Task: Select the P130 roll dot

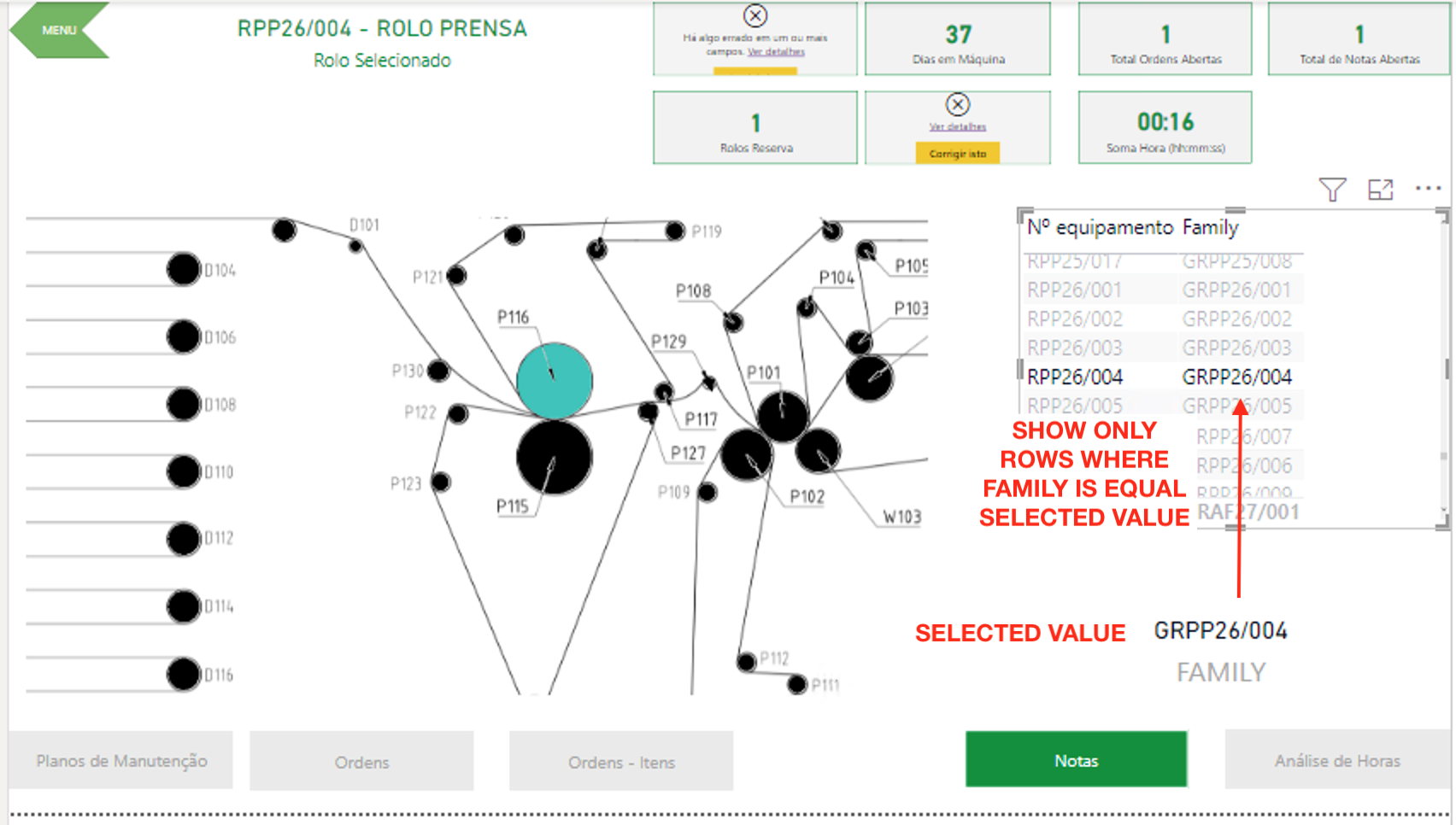Action: (438, 371)
